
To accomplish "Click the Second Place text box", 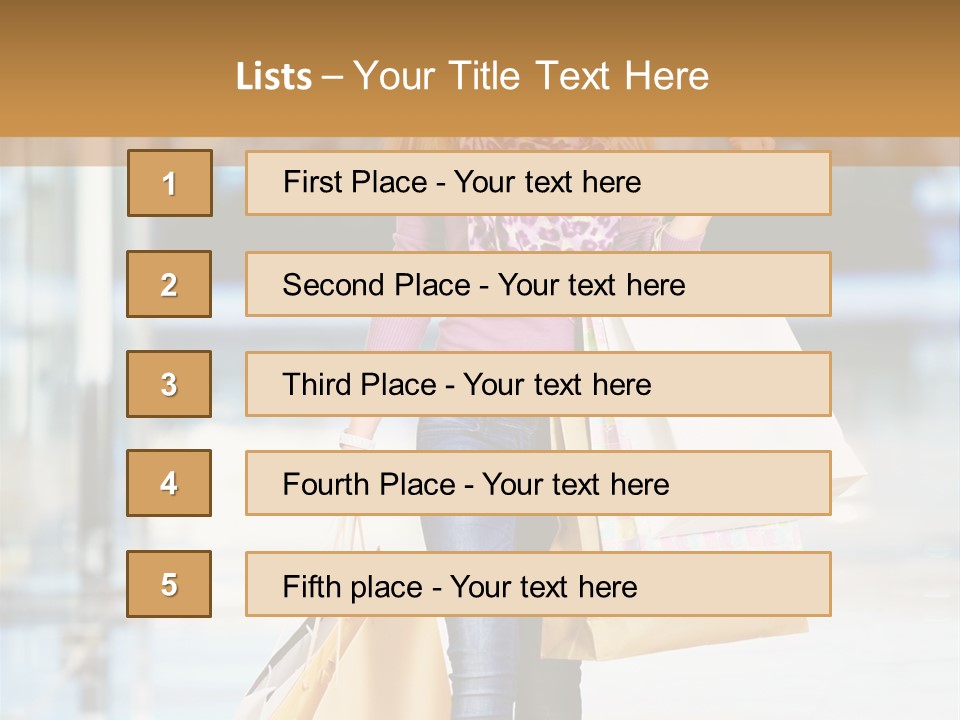I will (538, 284).
